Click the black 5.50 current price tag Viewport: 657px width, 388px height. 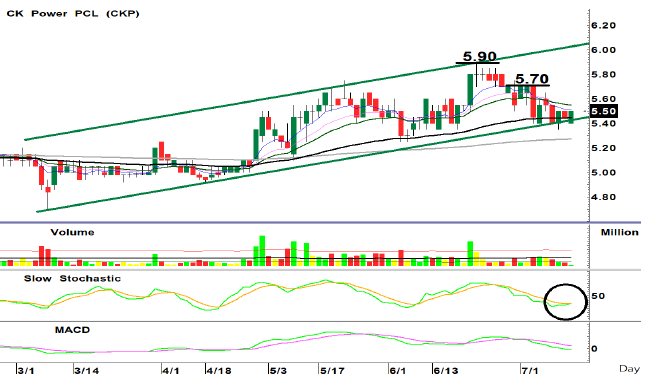point(603,111)
